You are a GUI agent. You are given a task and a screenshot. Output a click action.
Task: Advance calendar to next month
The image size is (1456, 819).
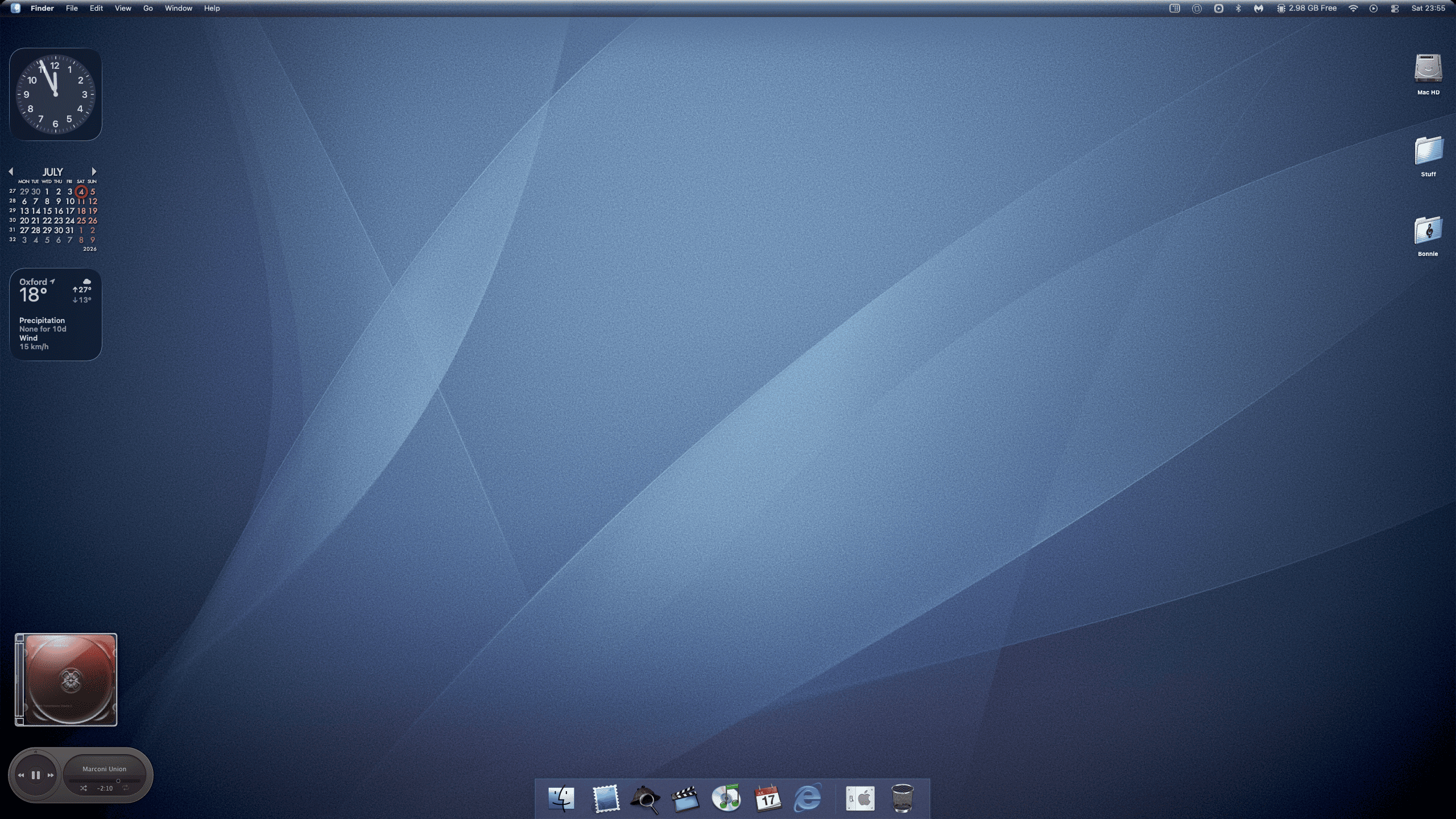[94, 171]
